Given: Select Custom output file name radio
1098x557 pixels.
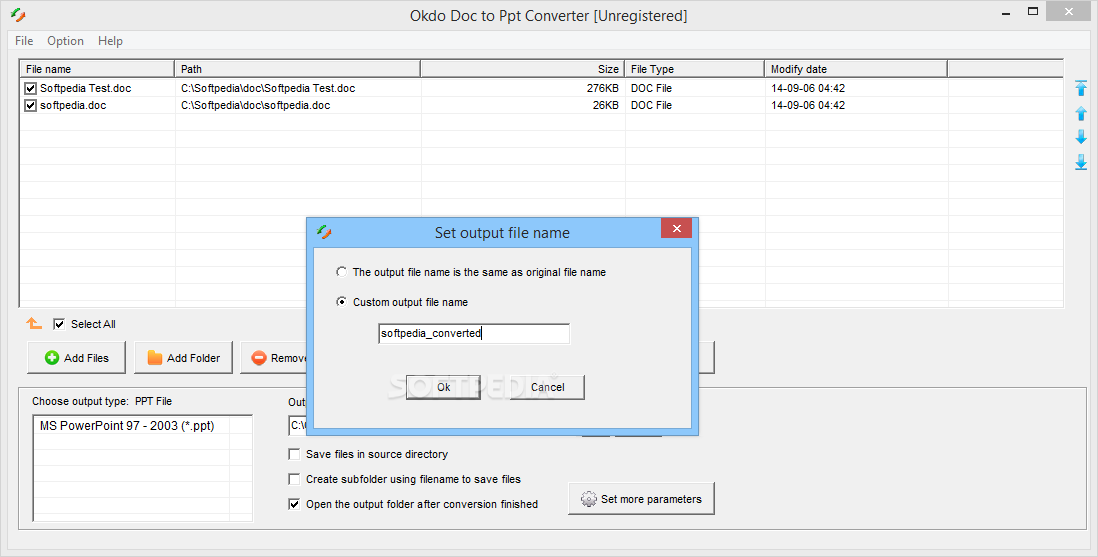Looking at the screenshot, I should click(341, 302).
